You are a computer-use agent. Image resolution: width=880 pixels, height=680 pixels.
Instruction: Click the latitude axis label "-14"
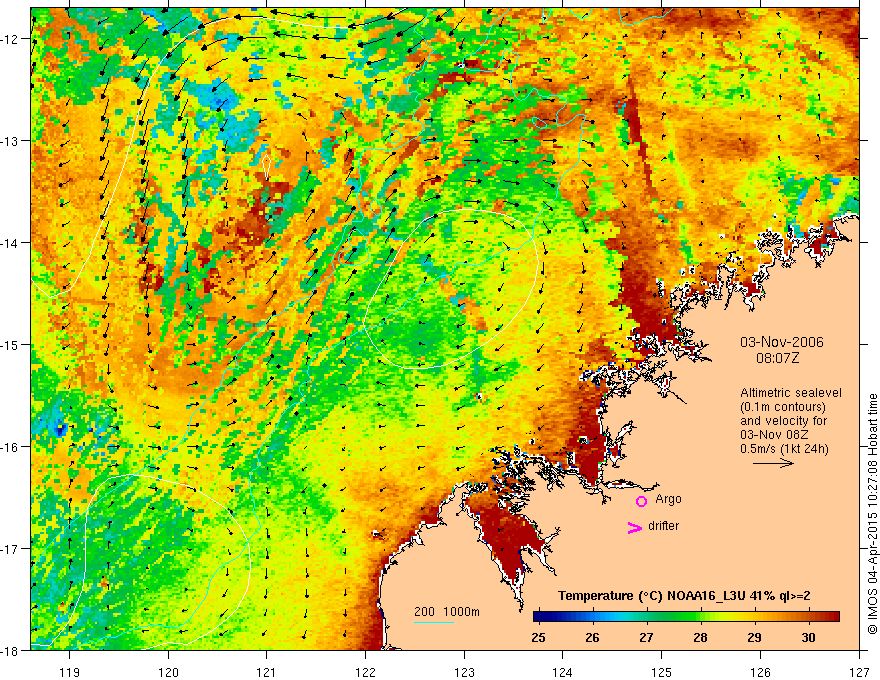coord(8,243)
